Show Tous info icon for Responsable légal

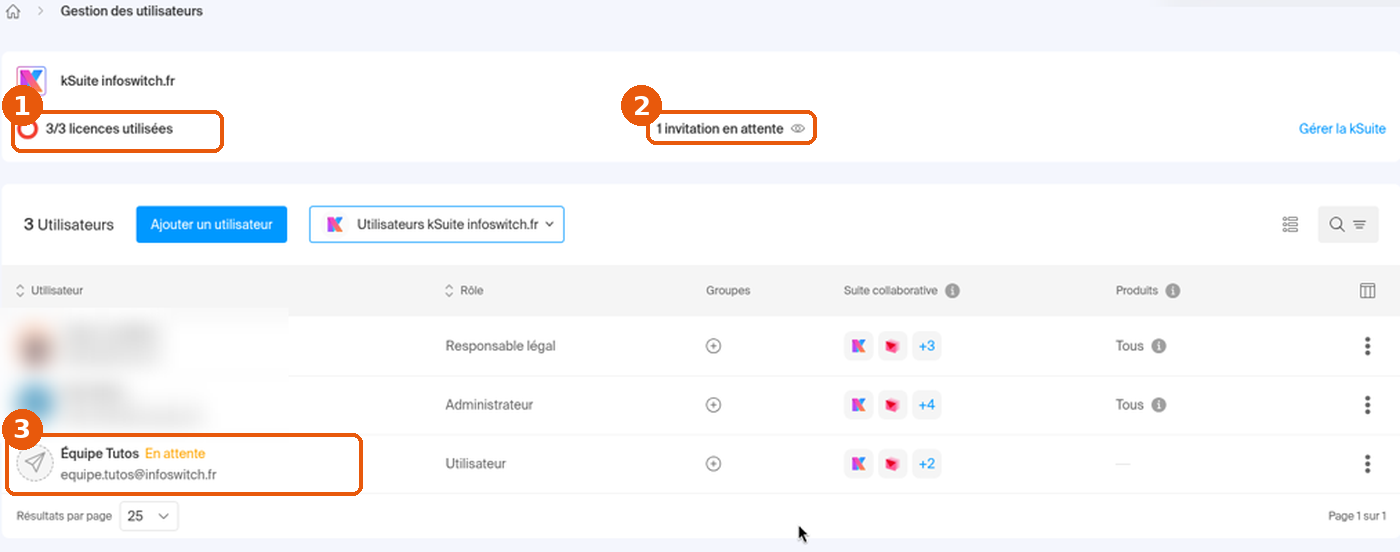pos(1158,346)
